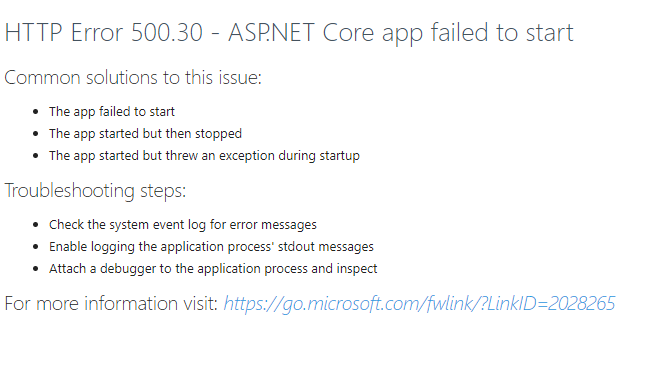The image size is (669, 380).
Task: Click 'Attach a debugger' list item
Action: point(213,269)
